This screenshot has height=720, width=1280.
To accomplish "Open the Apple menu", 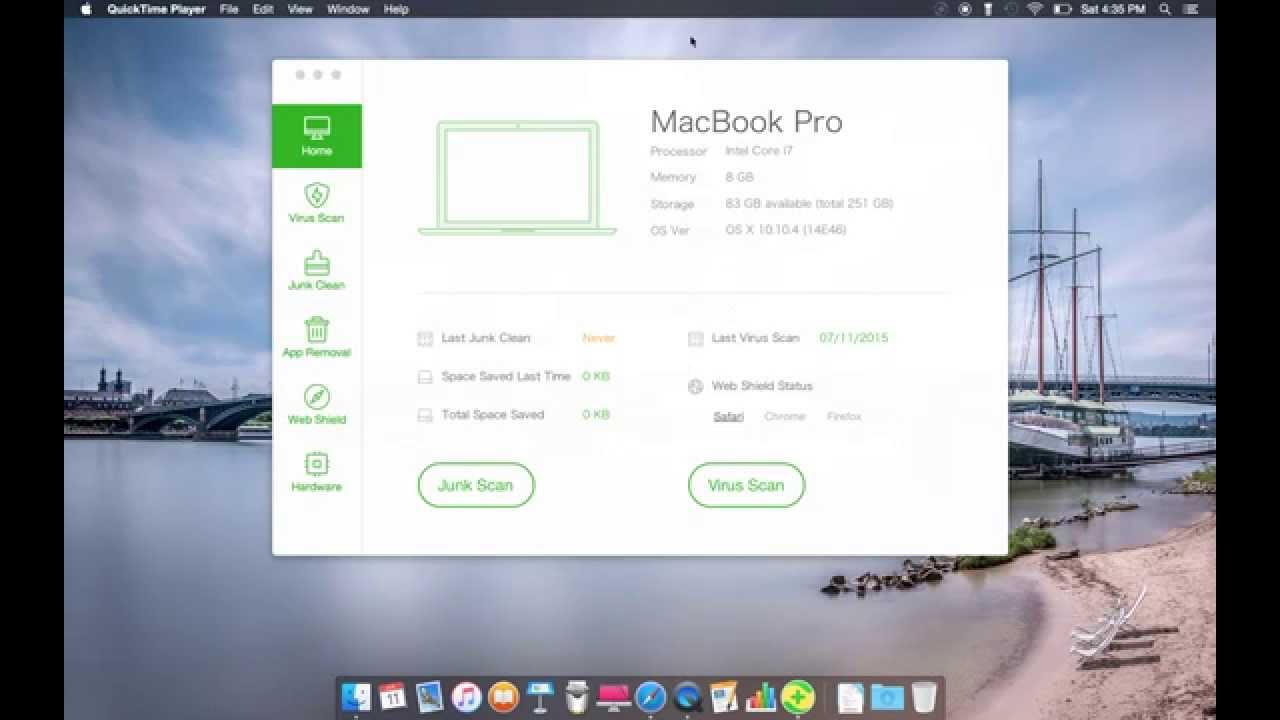I will pos(86,9).
